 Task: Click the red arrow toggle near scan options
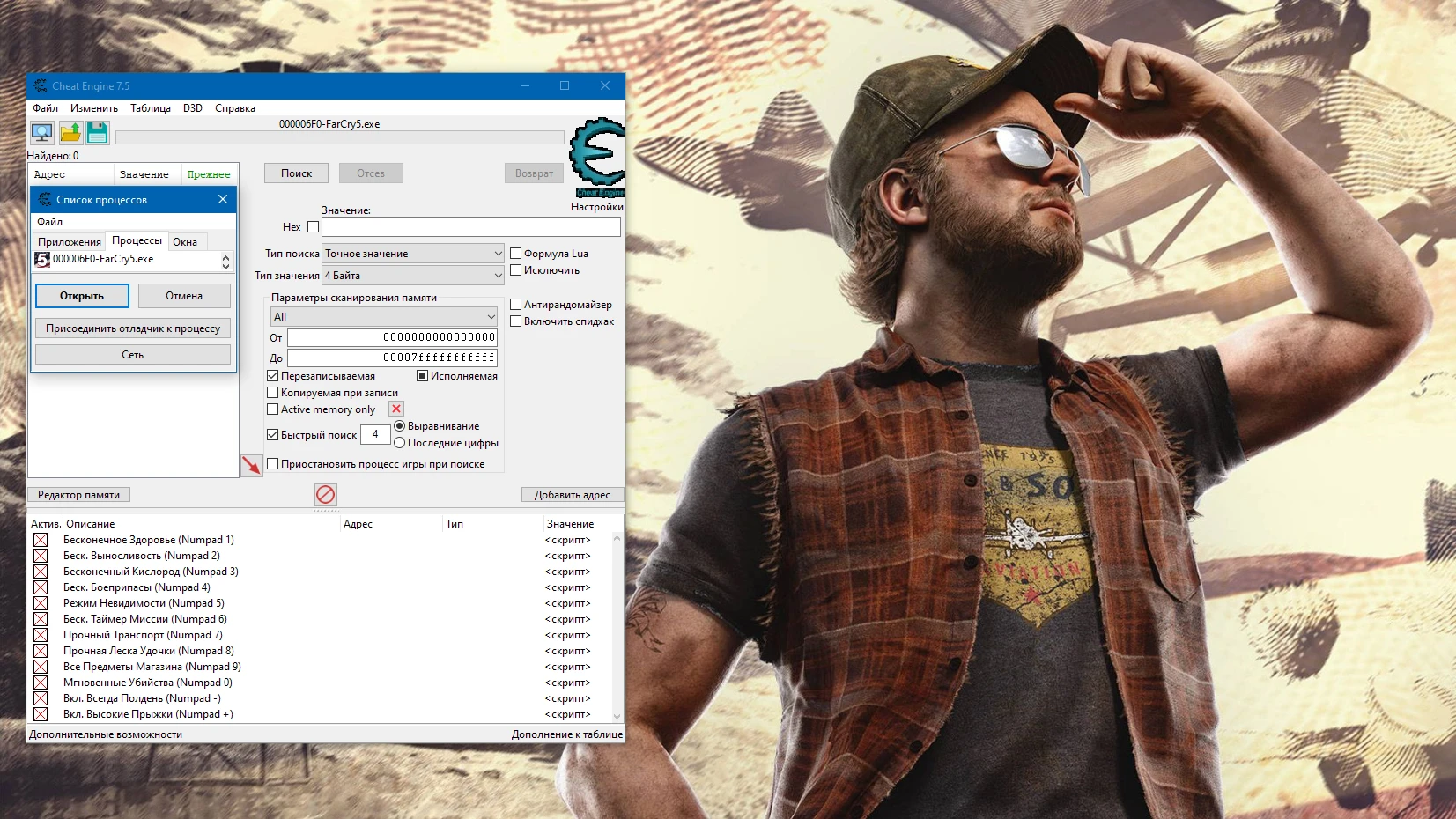[252, 464]
